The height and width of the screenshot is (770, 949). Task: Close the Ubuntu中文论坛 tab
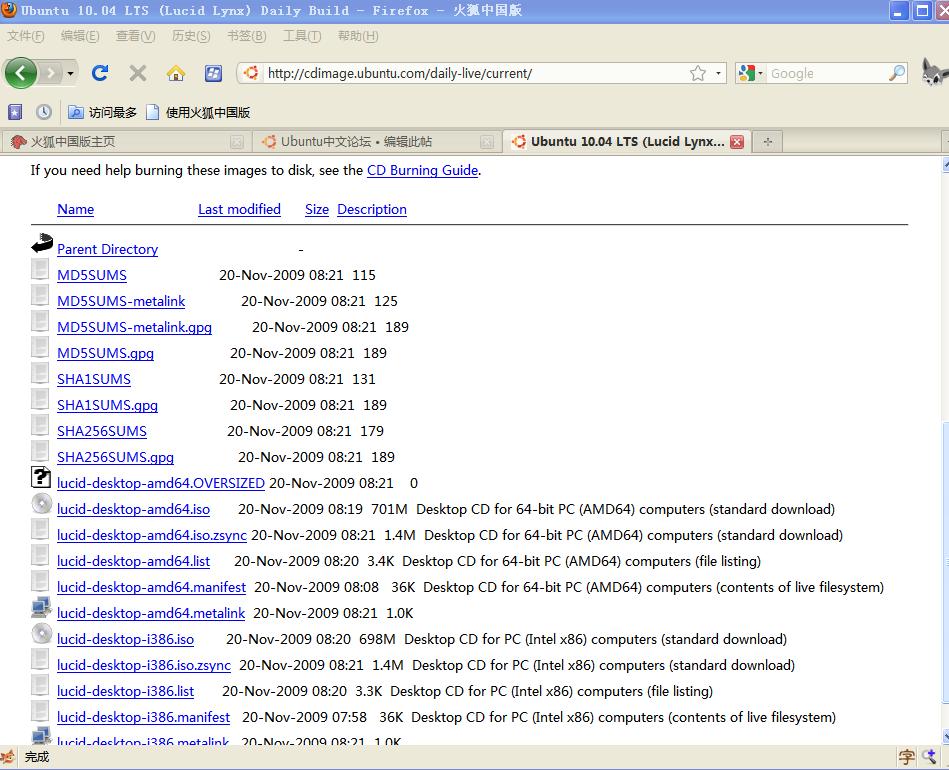click(x=487, y=142)
